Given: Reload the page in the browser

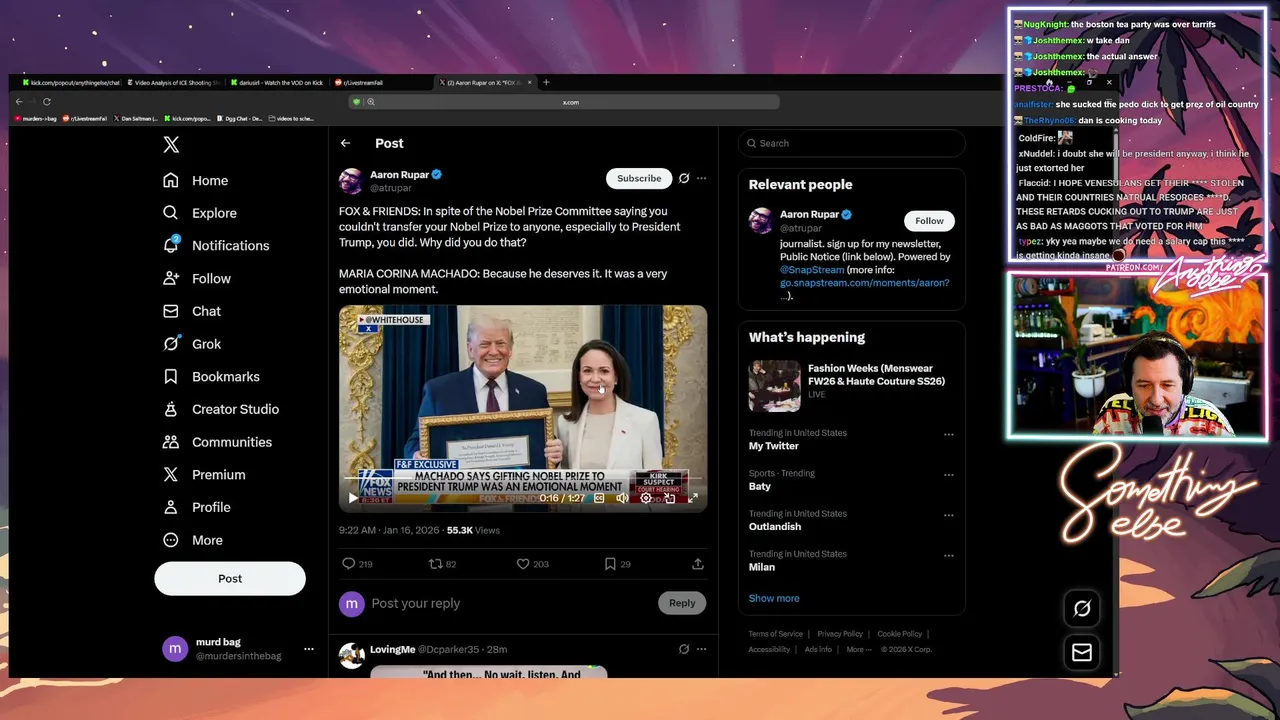Looking at the screenshot, I should pyautogui.click(x=46, y=101).
